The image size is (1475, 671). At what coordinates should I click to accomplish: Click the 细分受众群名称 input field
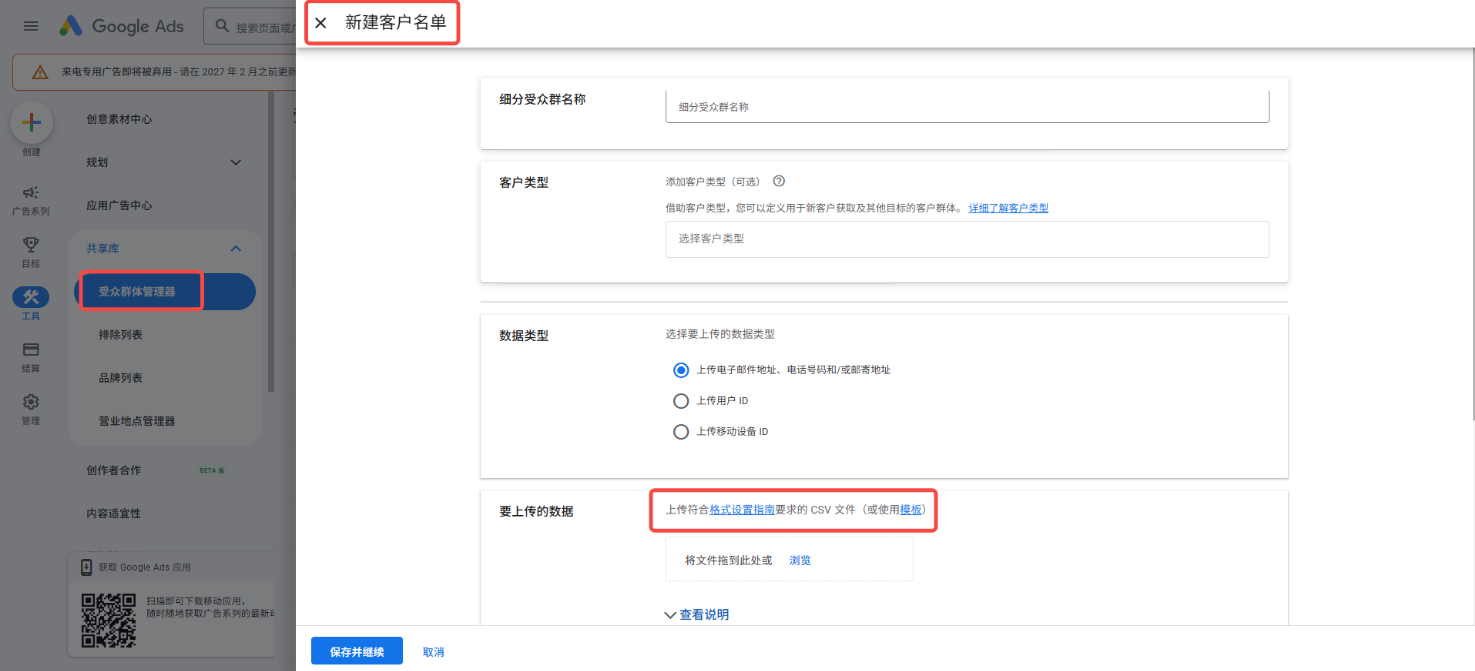pyautogui.click(x=965, y=105)
